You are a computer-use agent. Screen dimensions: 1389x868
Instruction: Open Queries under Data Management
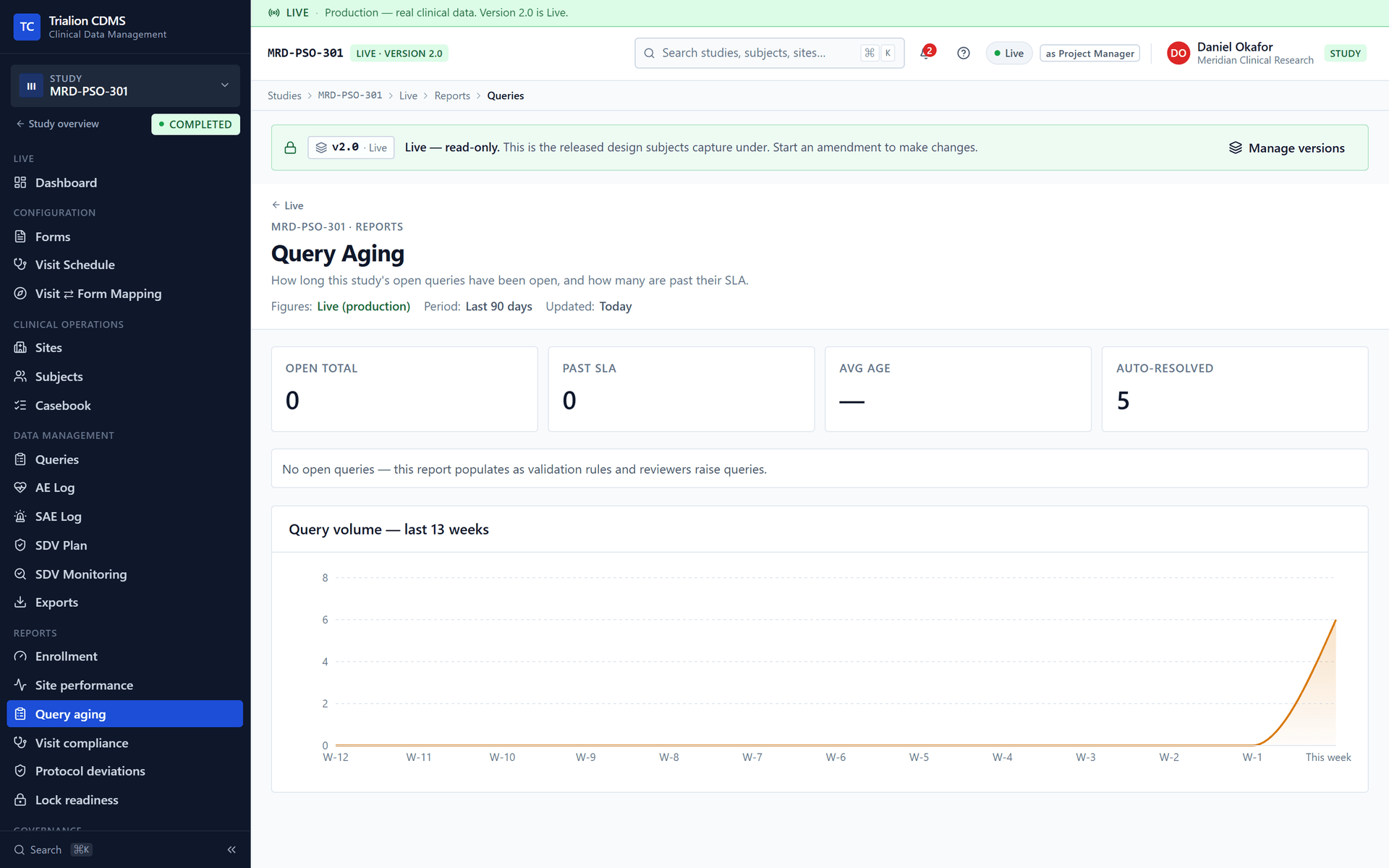click(124, 459)
